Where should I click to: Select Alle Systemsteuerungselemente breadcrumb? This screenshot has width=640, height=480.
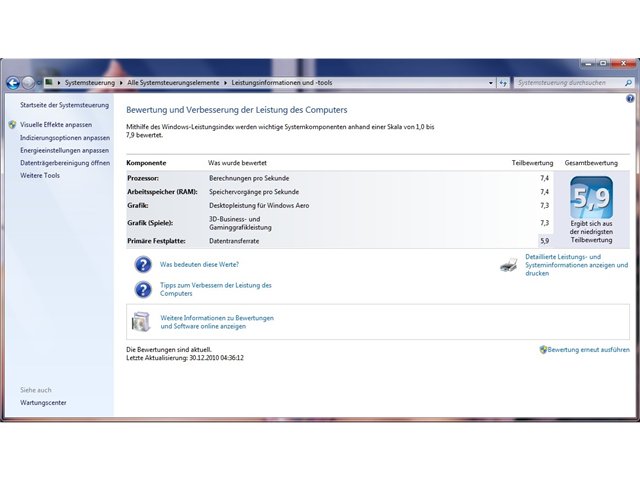click(173, 83)
